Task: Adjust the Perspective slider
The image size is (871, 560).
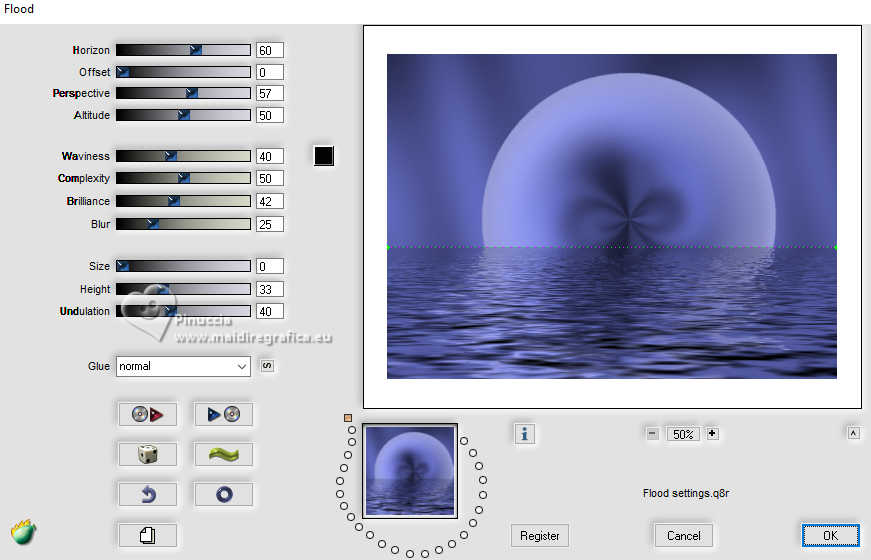Action: pyautogui.click(x=183, y=93)
